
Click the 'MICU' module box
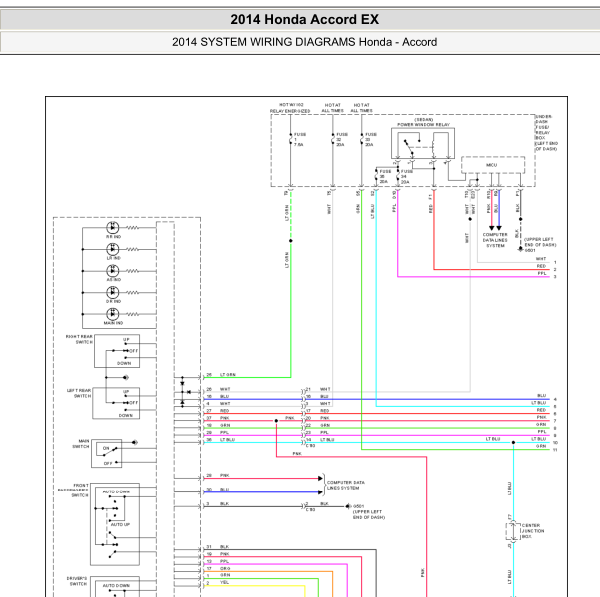pos(493,165)
